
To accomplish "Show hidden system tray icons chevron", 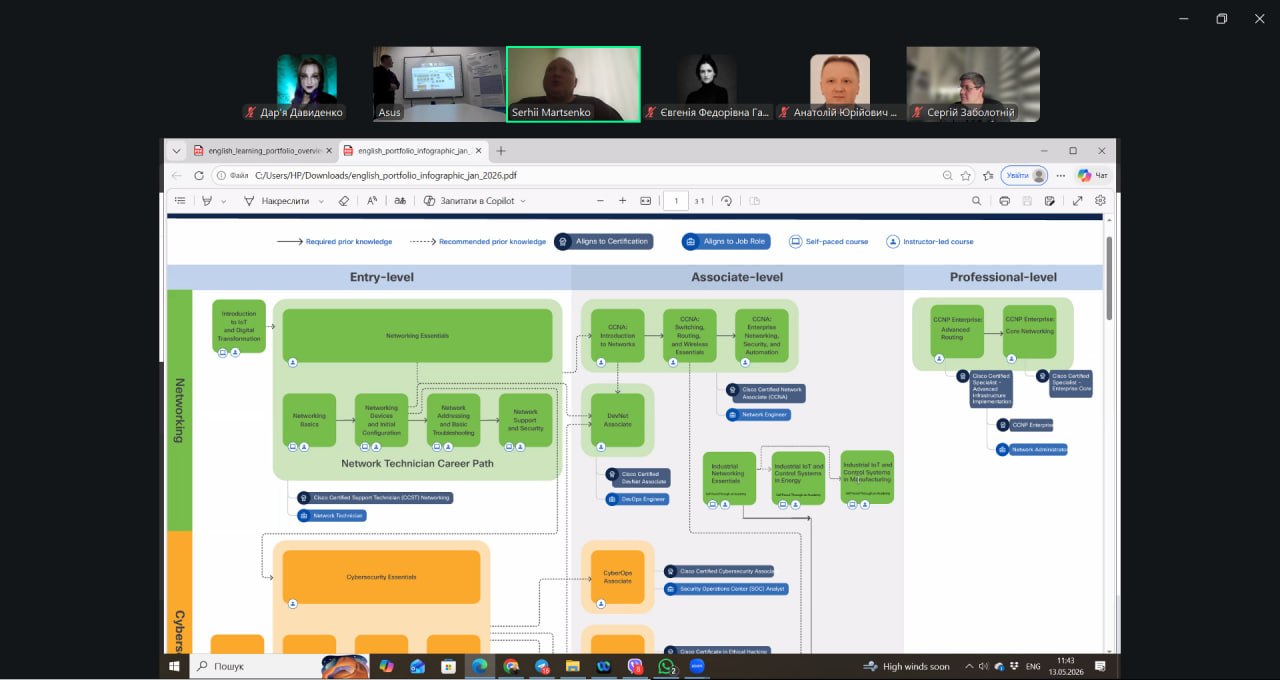I will click(968, 666).
